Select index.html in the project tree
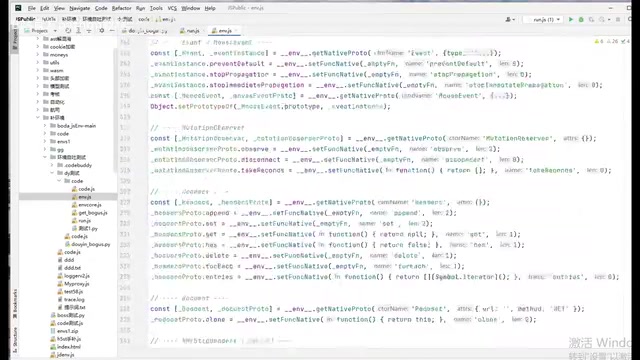The image size is (640, 360). (x=65, y=347)
